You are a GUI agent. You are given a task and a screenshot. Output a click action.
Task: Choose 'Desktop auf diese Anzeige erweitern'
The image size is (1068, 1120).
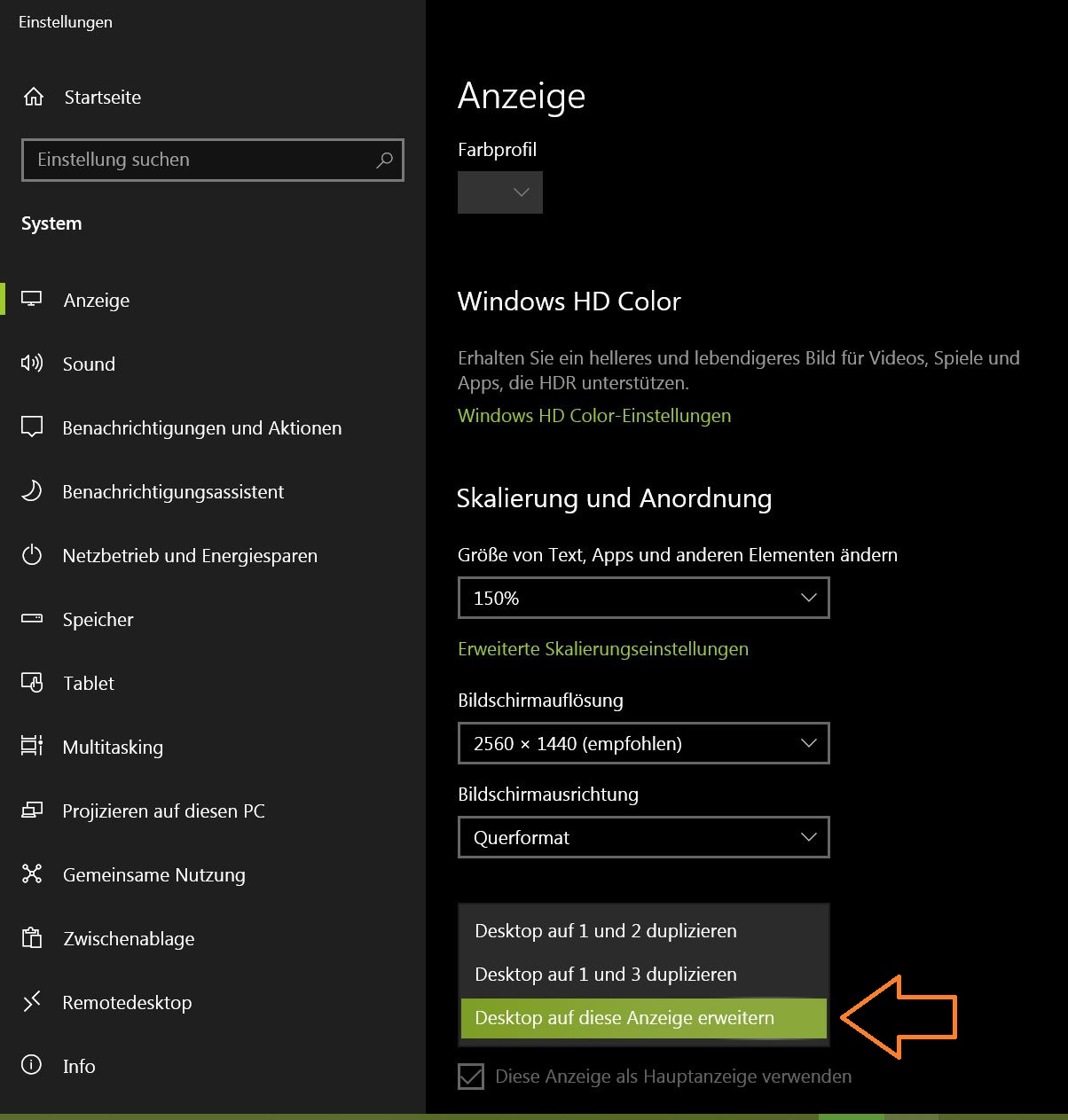644,1018
